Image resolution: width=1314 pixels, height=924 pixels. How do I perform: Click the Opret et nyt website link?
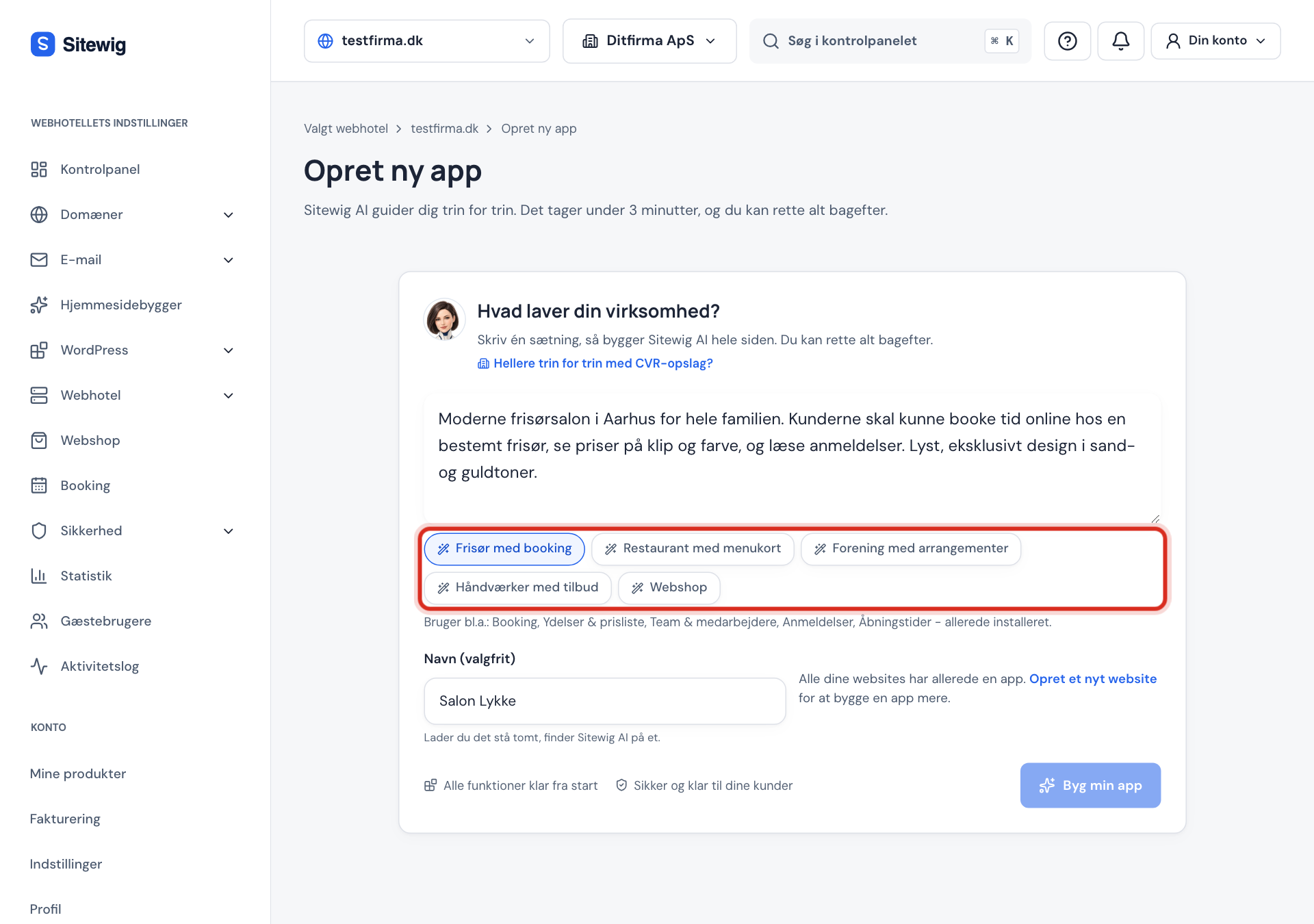click(x=1093, y=679)
